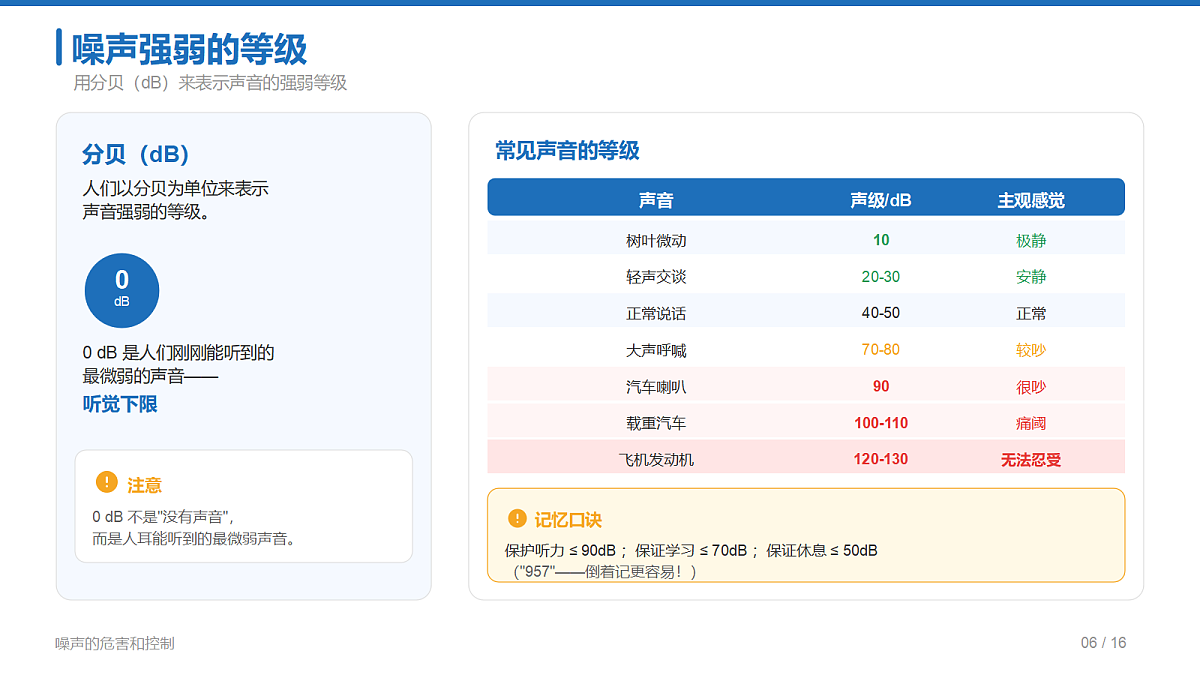Click the orange warning icon beside 注意
The width and height of the screenshot is (1200, 675).
click(x=106, y=483)
